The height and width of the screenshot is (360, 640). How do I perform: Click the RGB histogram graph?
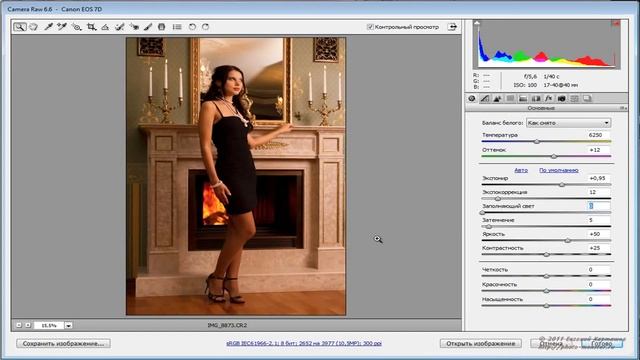pos(547,44)
